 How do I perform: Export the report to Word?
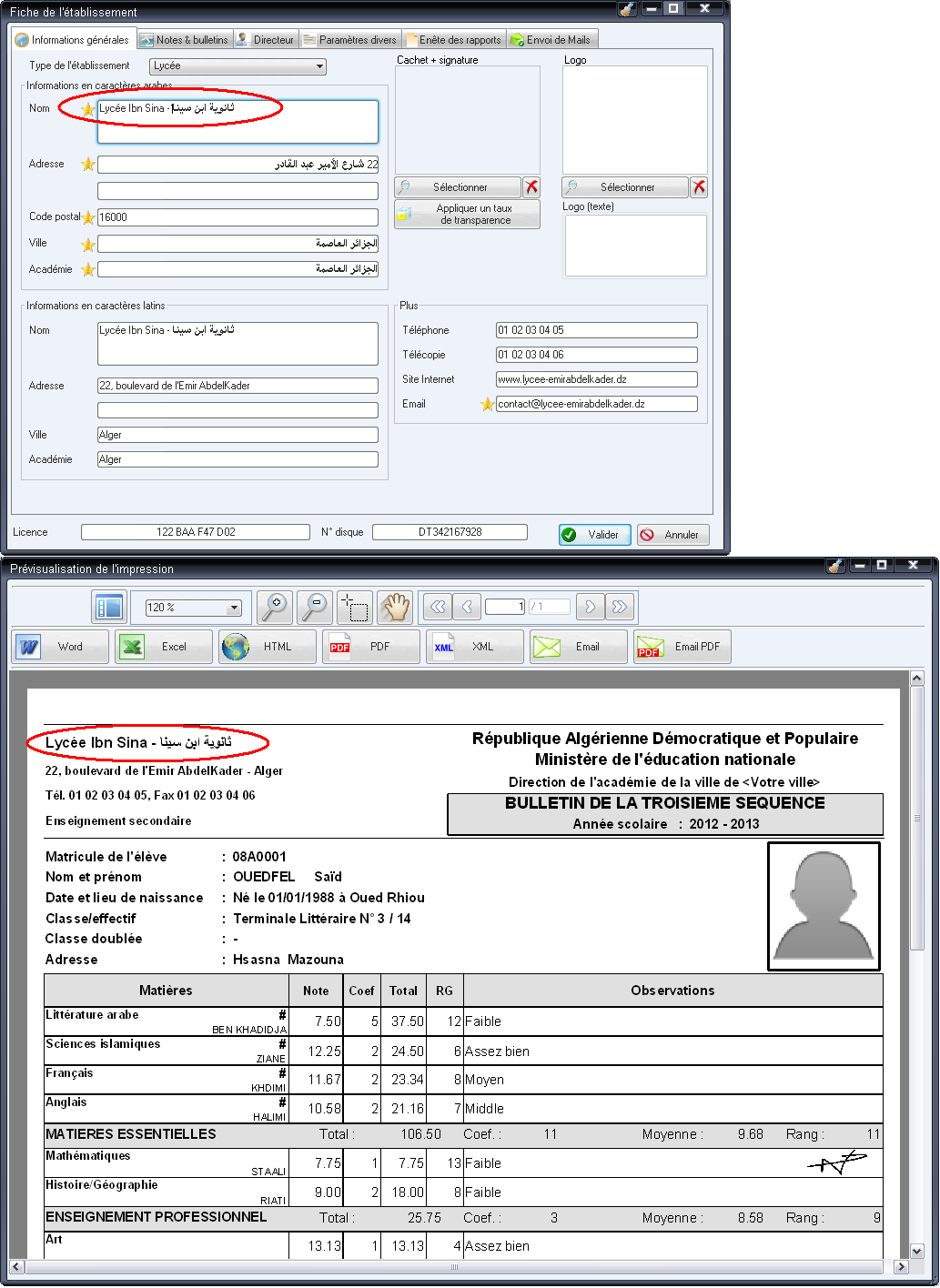click(61, 647)
